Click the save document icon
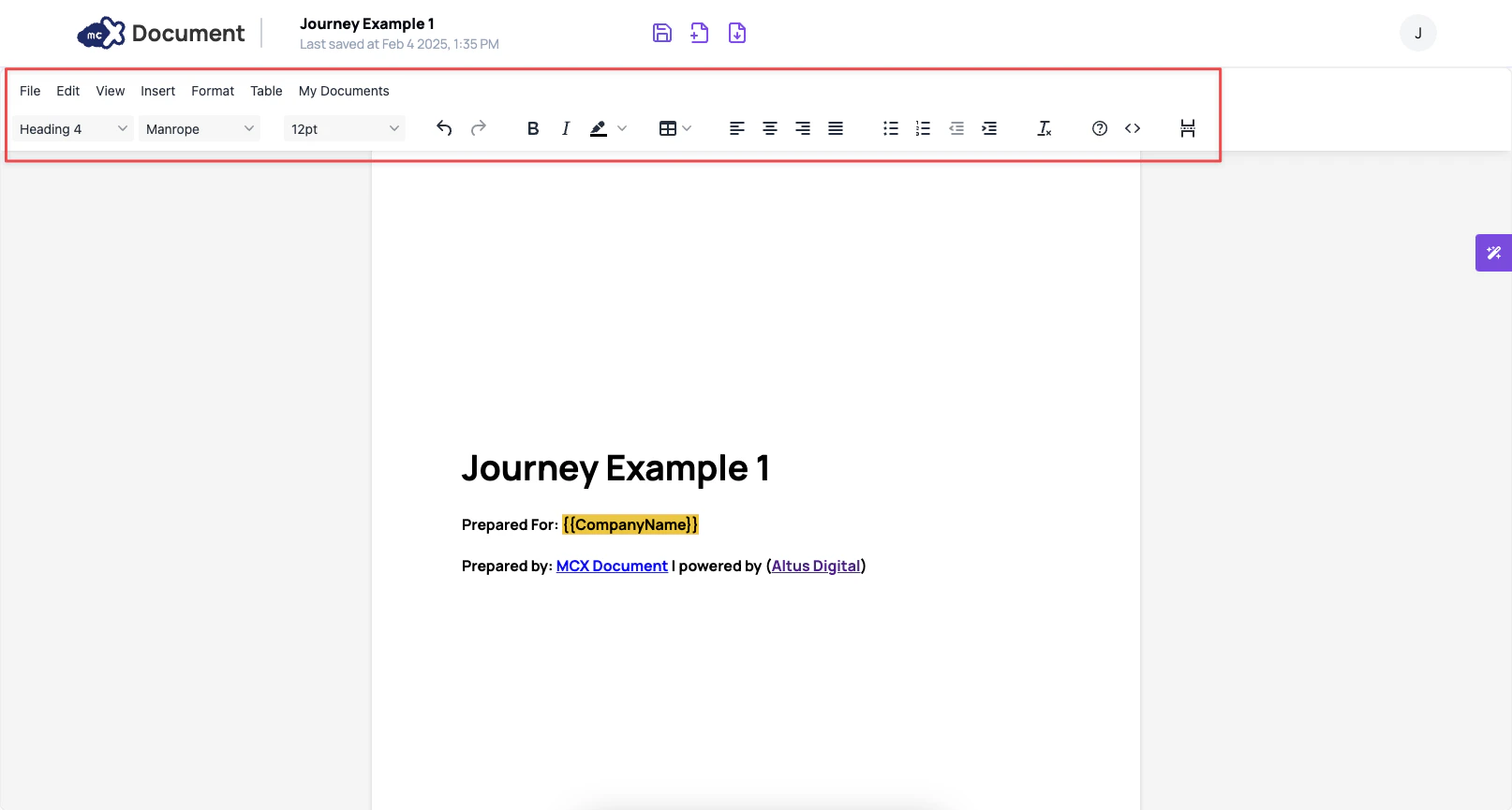Viewport: 1512px width, 810px height. pyautogui.click(x=662, y=33)
